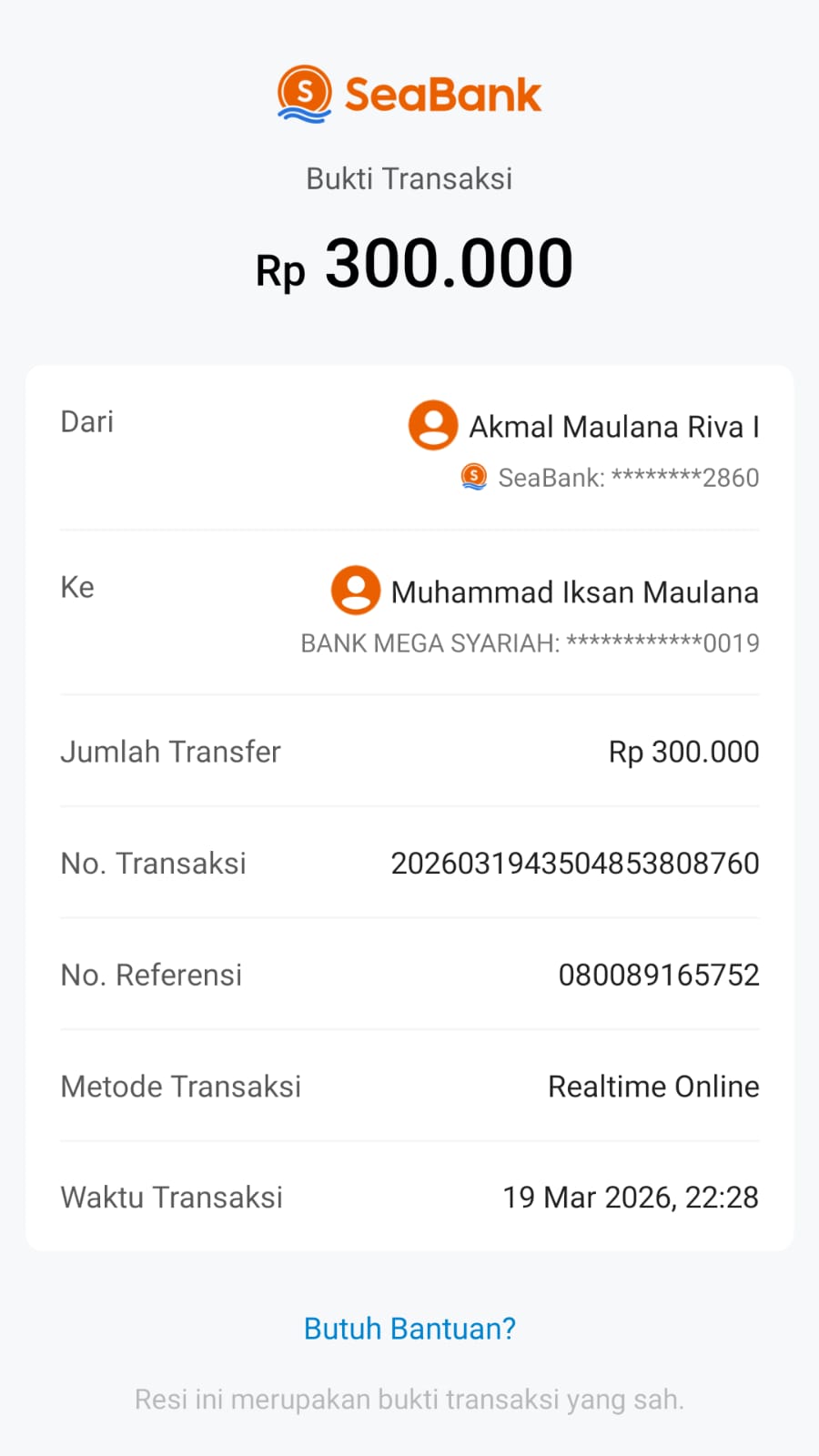
Task: Tap the masked SeaBank account ending 2860
Action: pyautogui.click(x=629, y=478)
